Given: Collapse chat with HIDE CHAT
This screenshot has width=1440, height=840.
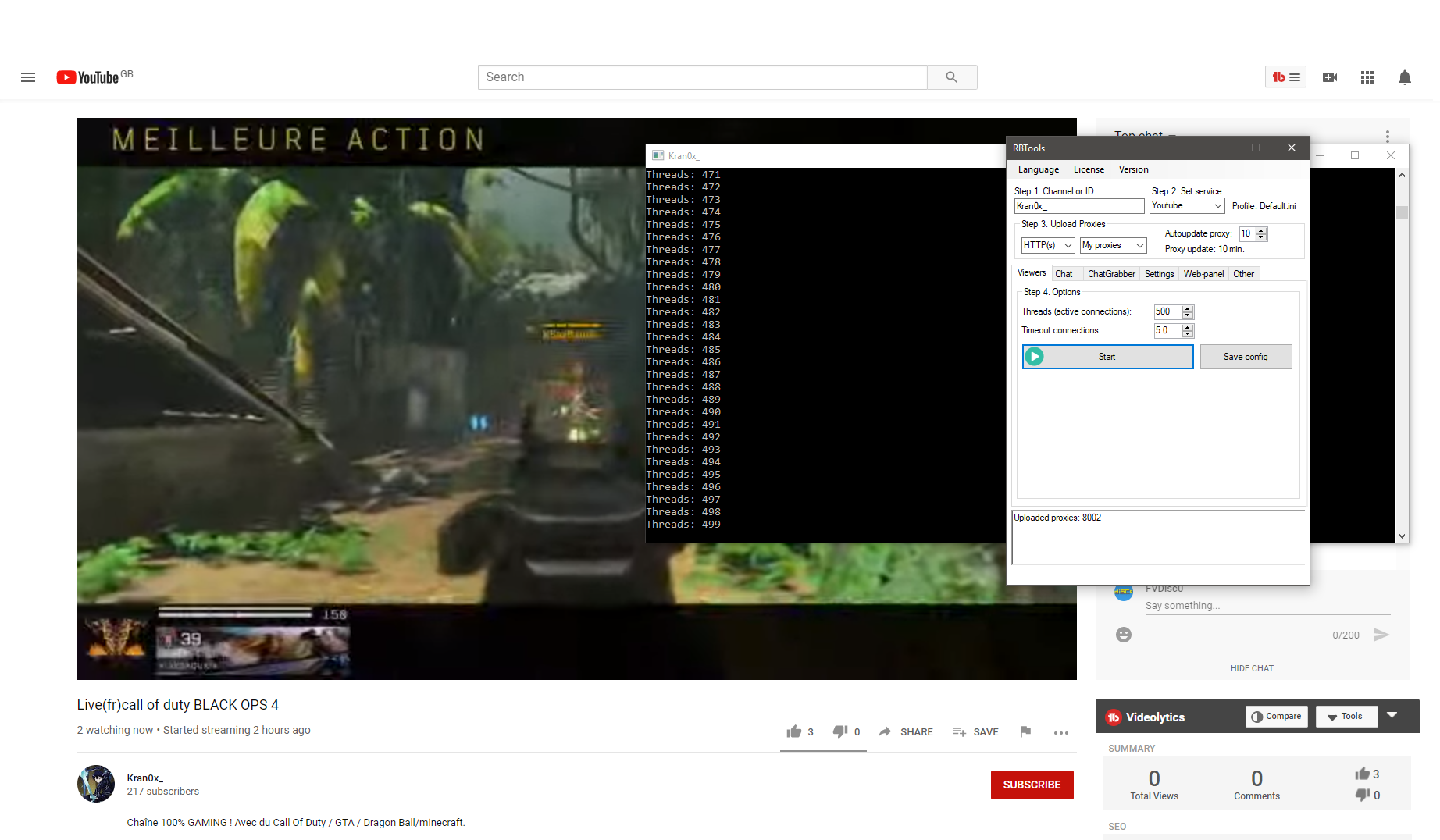Looking at the screenshot, I should point(1252,668).
